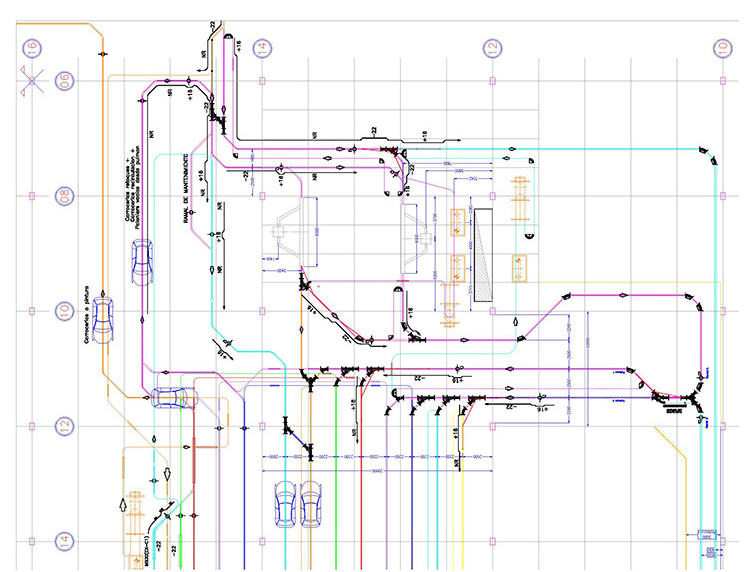Select the grid bubble labeled 06
Screen dimensions: 748x572
[x=64, y=80]
